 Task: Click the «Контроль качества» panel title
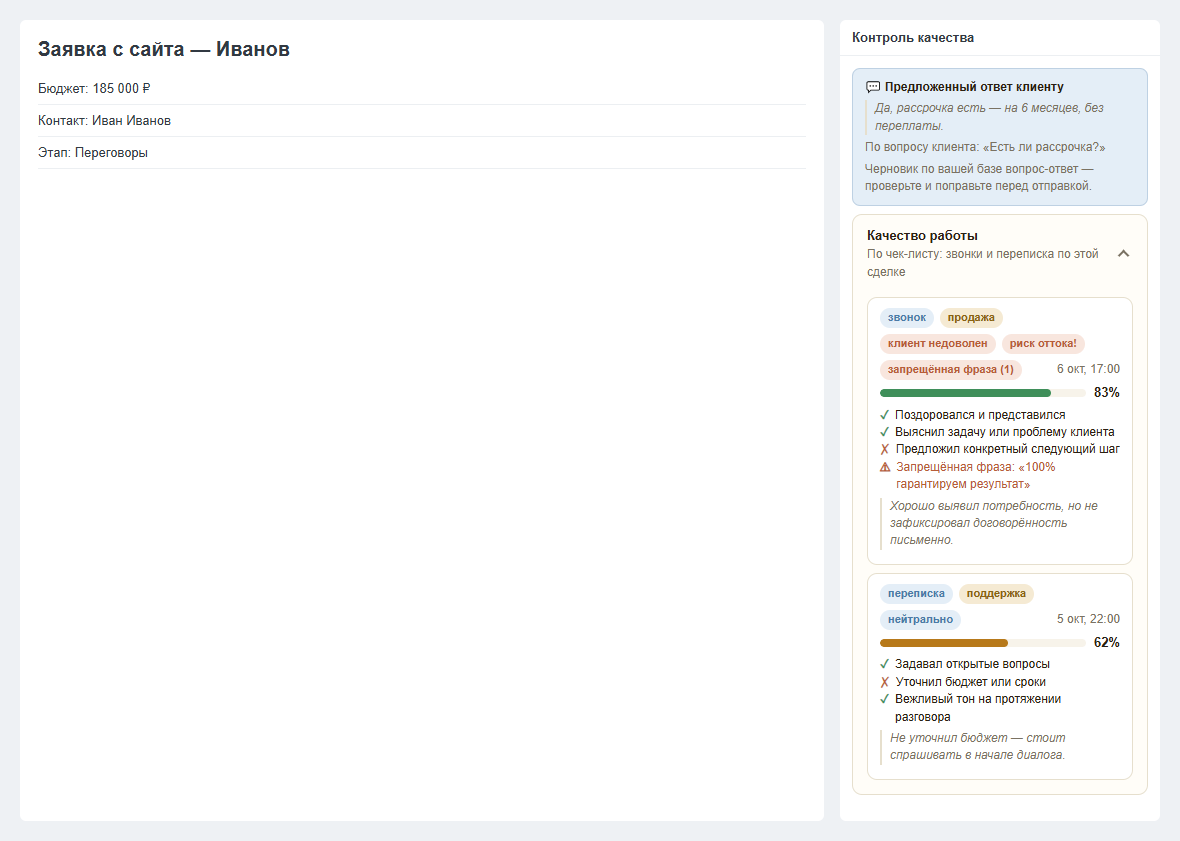click(x=913, y=38)
